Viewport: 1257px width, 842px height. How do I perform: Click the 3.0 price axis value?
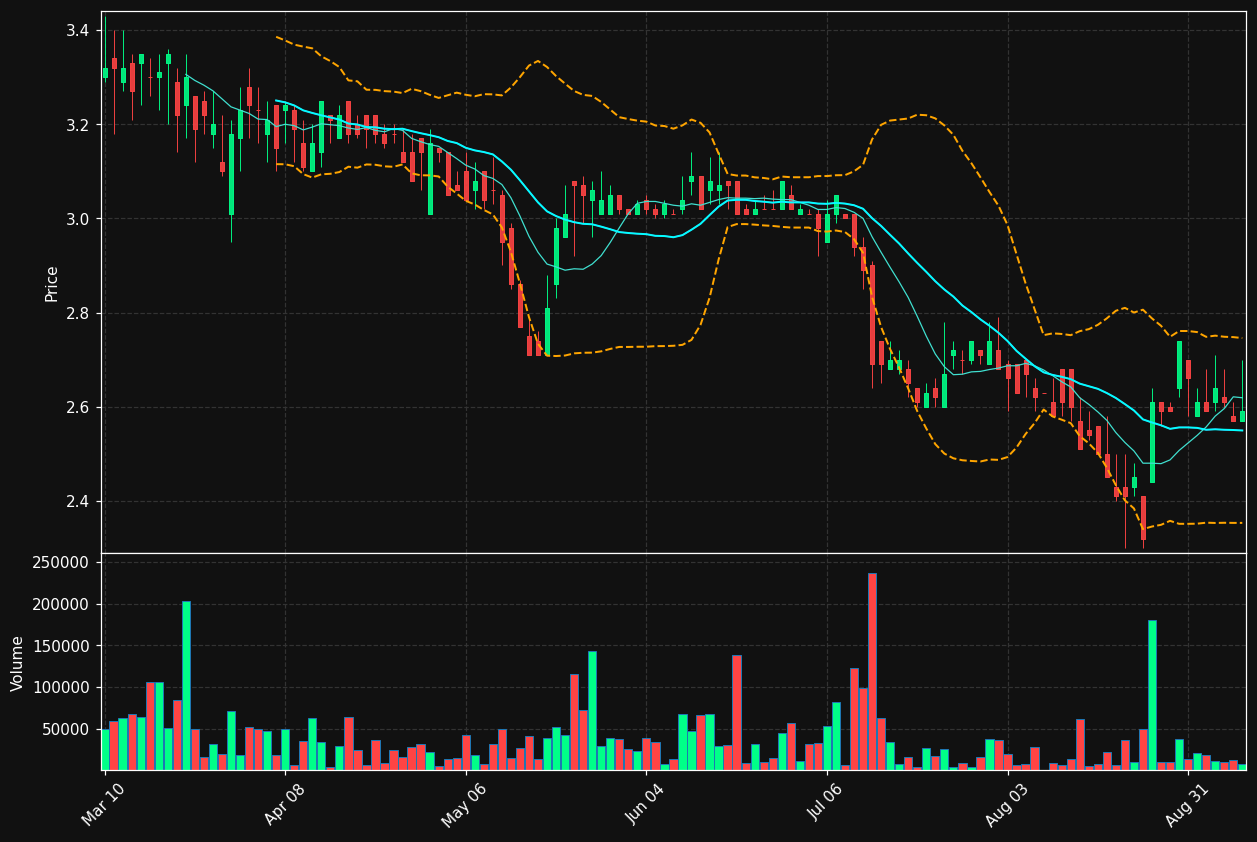click(x=78, y=219)
